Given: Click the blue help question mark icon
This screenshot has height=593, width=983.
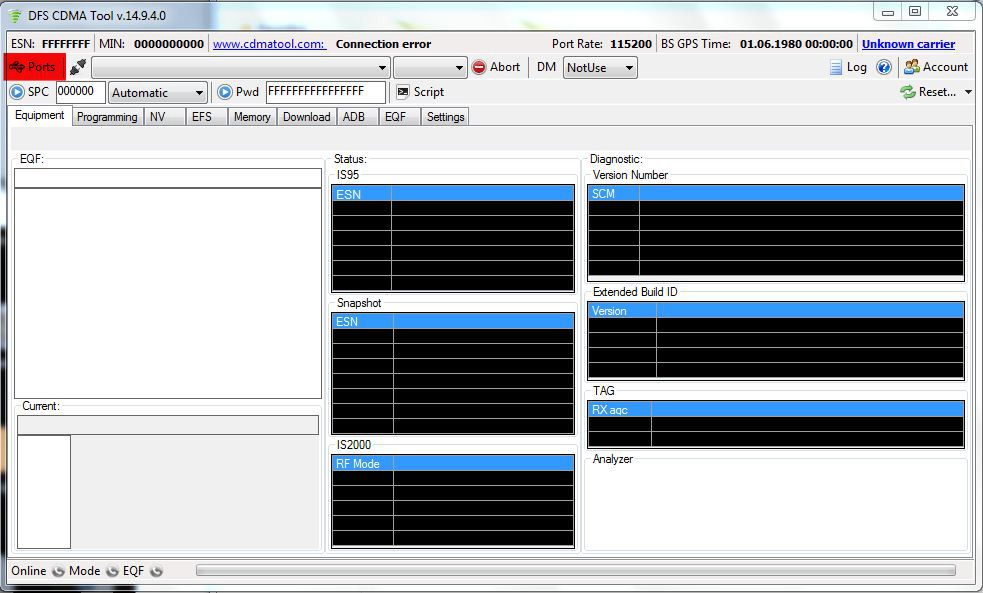Looking at the screenshot, I should pyautogui.click(x=884, y=67).
